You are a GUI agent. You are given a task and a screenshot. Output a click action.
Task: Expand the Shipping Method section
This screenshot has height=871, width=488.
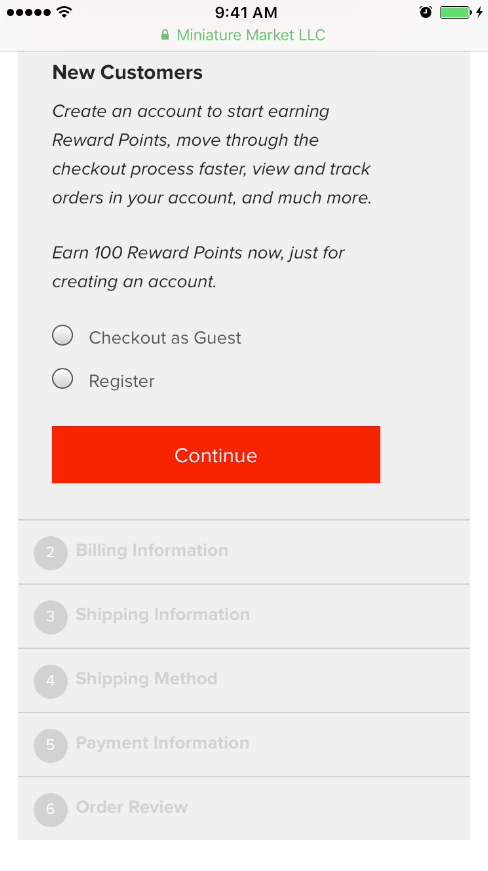244,680
